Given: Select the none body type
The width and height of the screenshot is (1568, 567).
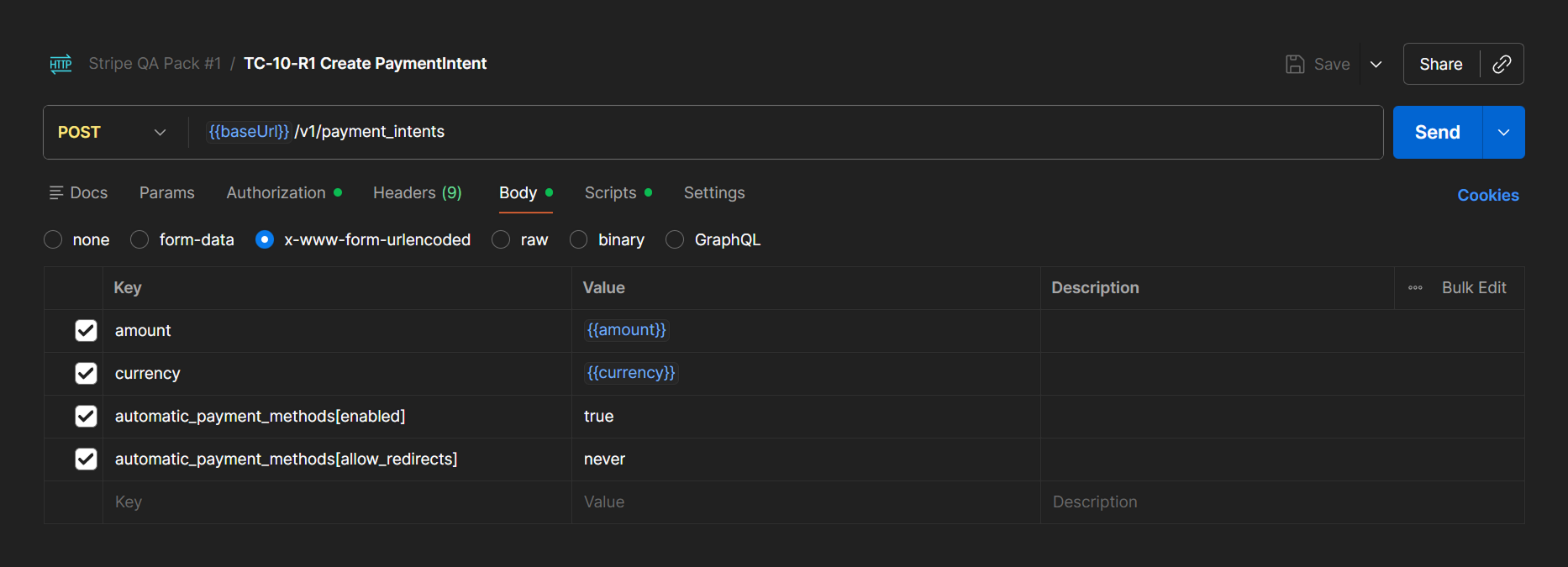Looking at the screenshot, I should point(53,240).
